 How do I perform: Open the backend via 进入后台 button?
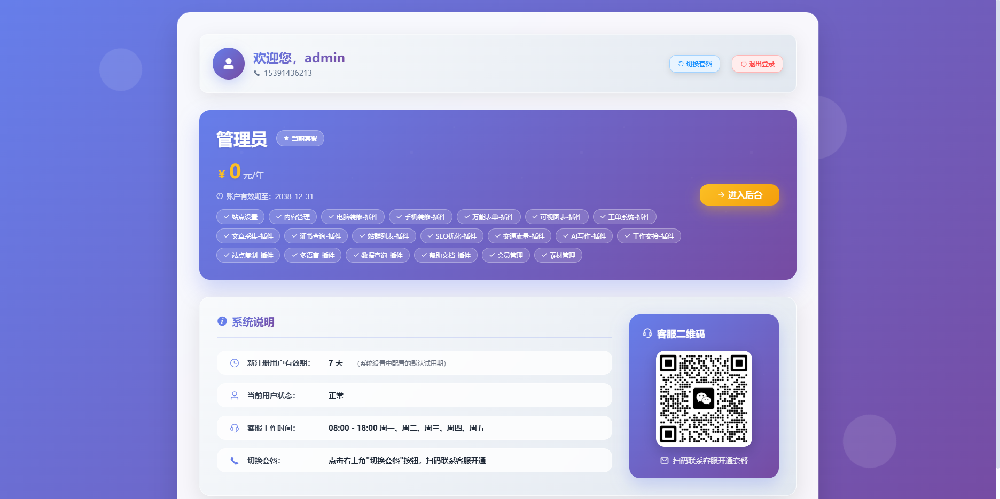tap(739, 195)
